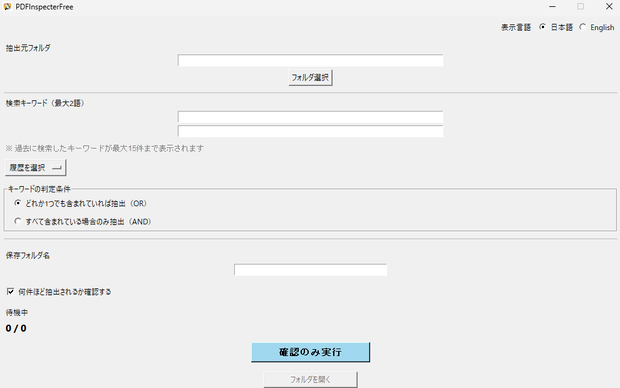Close the PDFInspecterFree window
Screen dimensions: 620x388
coord(609,7)
